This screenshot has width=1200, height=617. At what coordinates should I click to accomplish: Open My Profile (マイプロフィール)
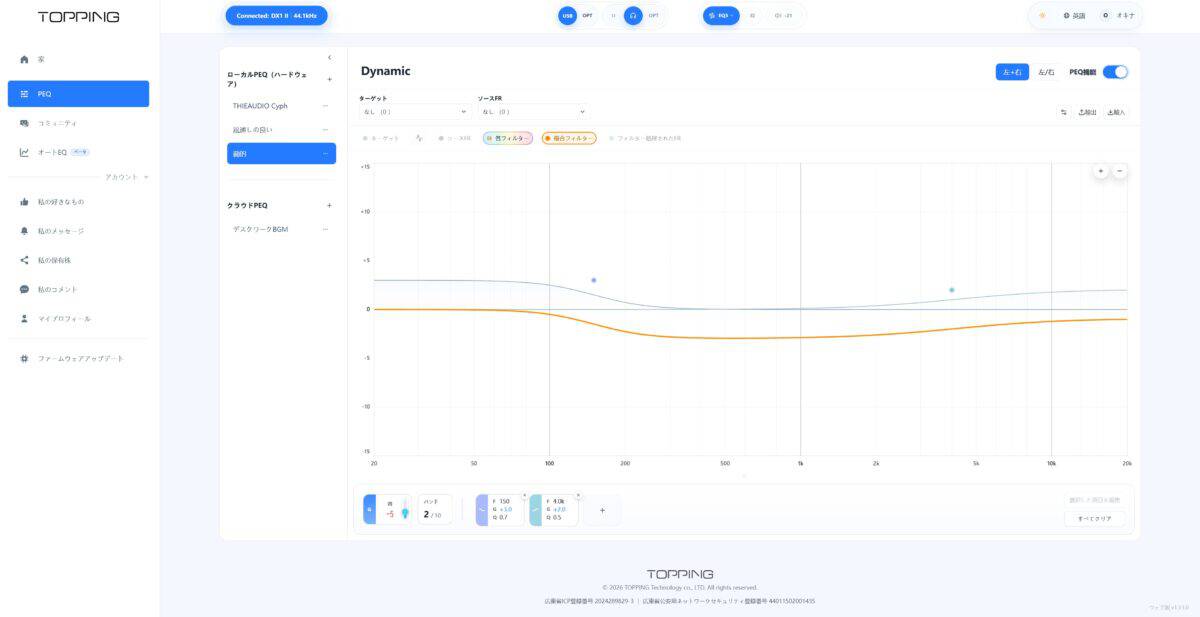click(78, 318)
